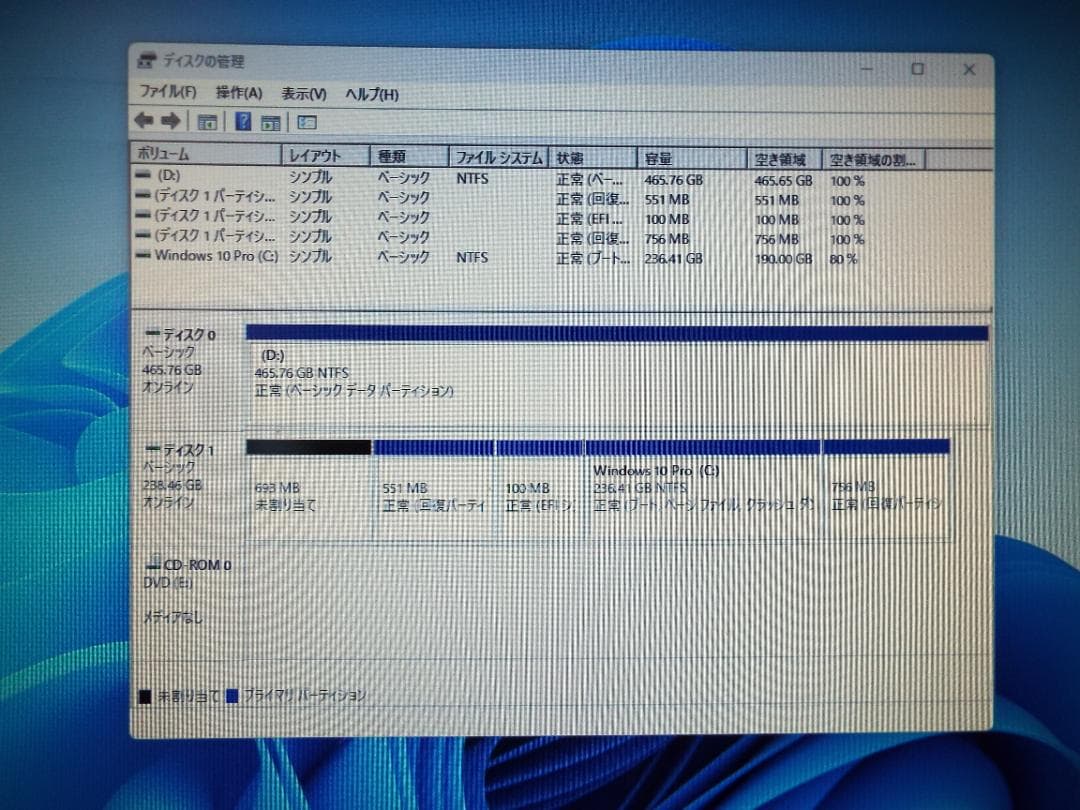The image size is (1080, 810).
Task: Click the Properties icon in the toolbar
Action: (271, 121)
